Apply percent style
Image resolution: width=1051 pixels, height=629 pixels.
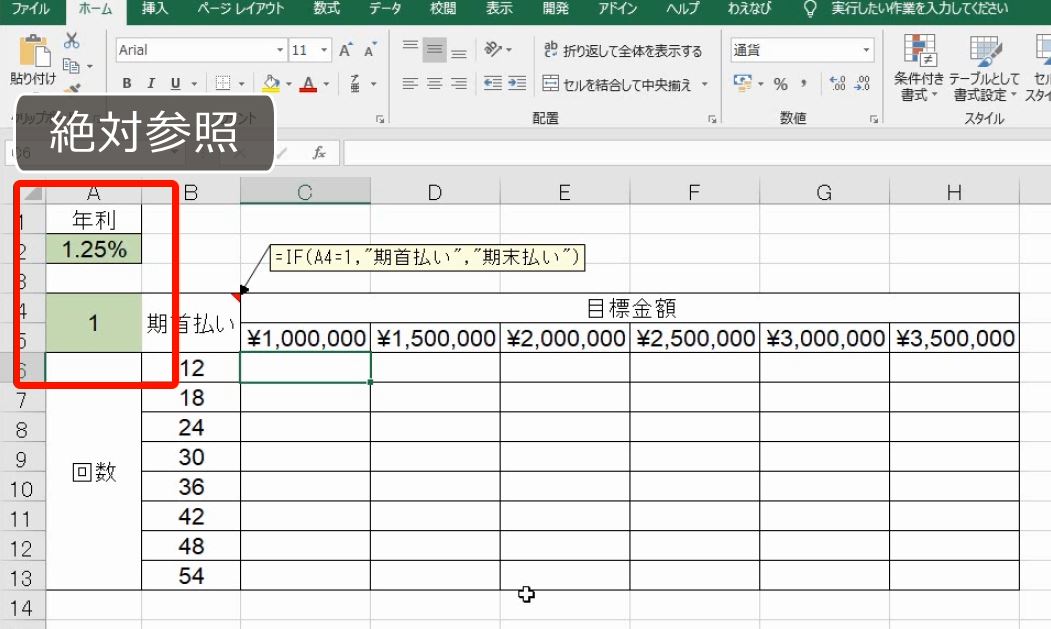[780, 84]
